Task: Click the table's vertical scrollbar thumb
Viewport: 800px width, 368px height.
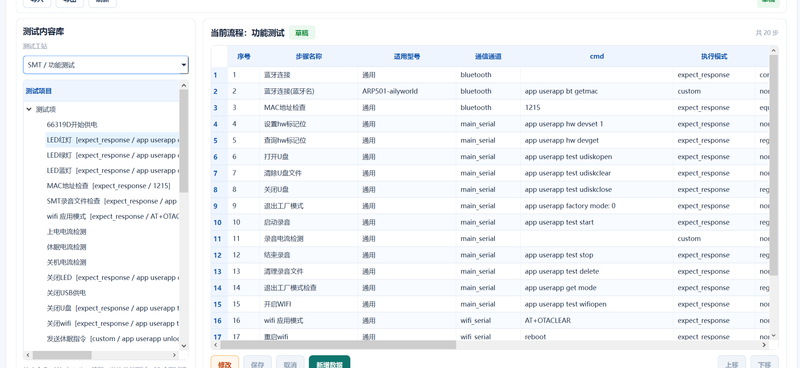Action: pos(773,165)
